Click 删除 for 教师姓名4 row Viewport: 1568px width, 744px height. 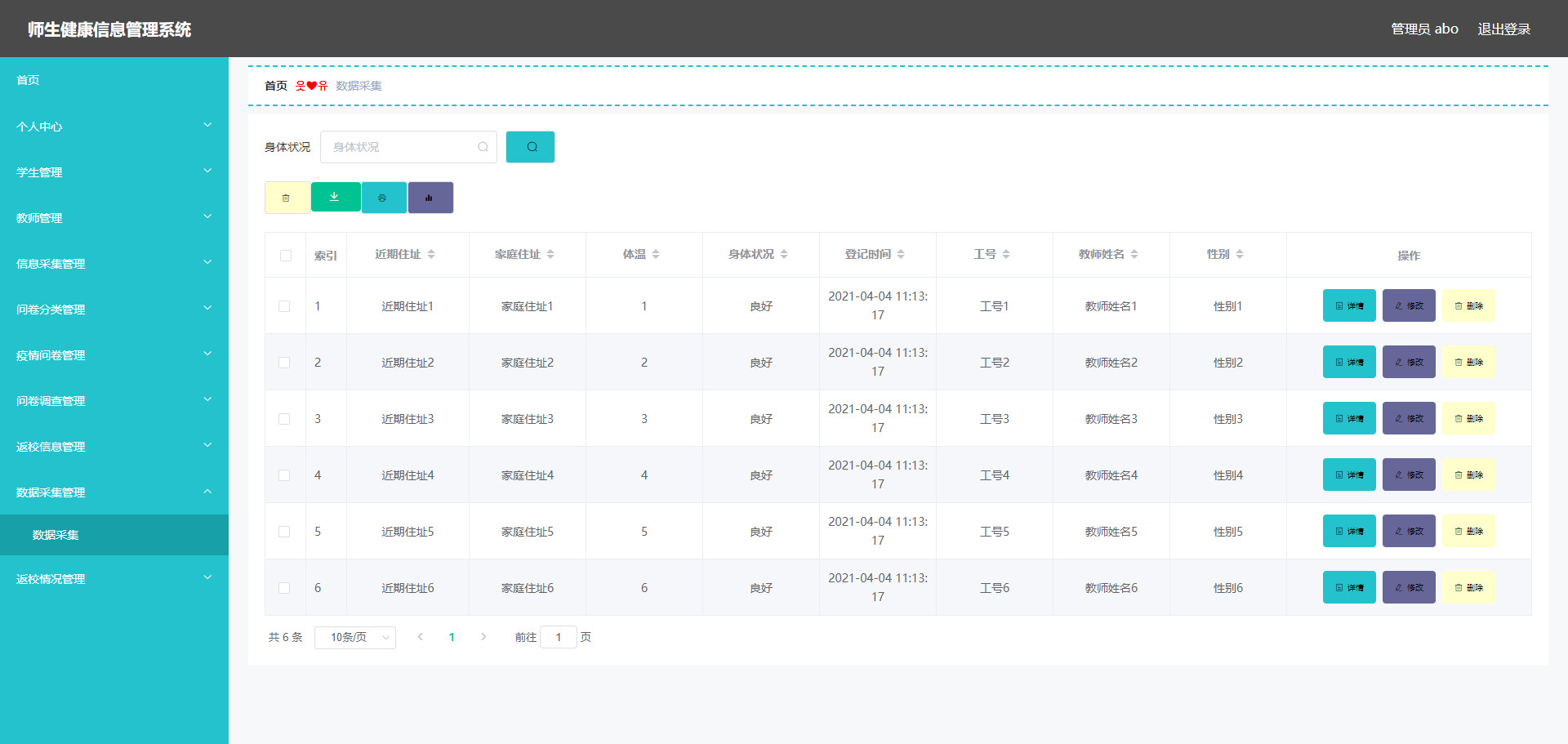click(1468, 474)
